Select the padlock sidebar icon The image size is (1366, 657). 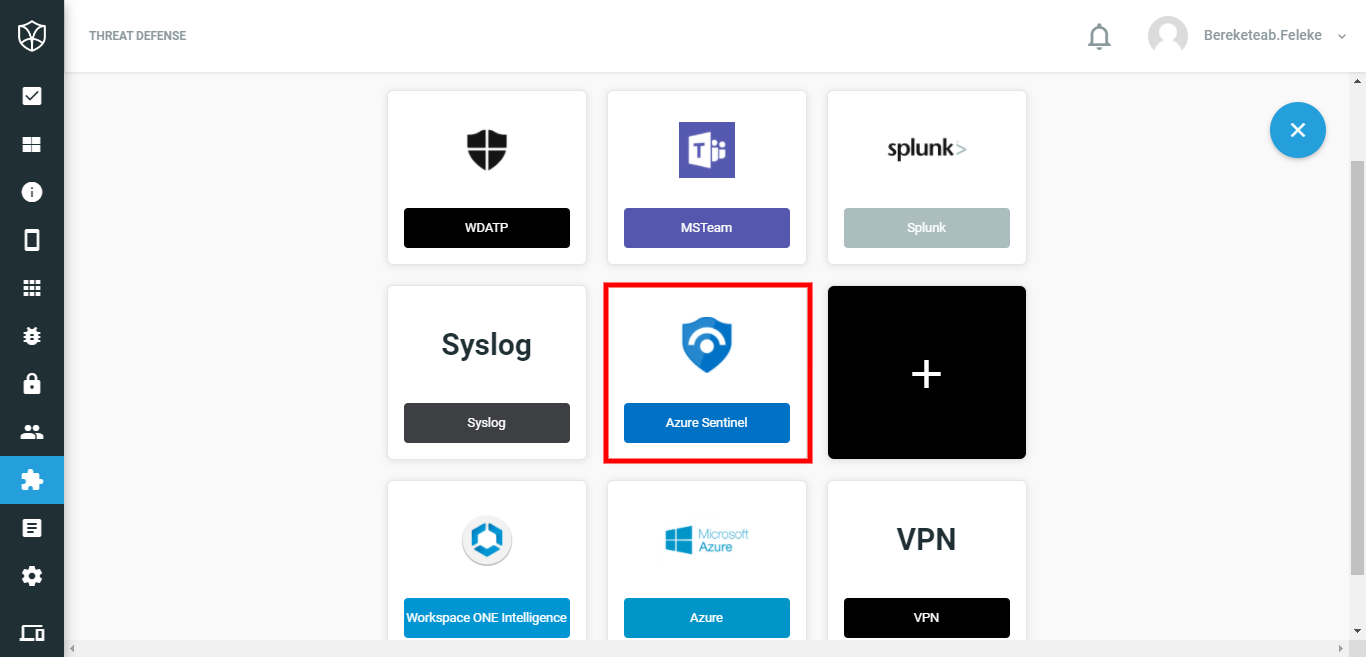pos(32,384)
